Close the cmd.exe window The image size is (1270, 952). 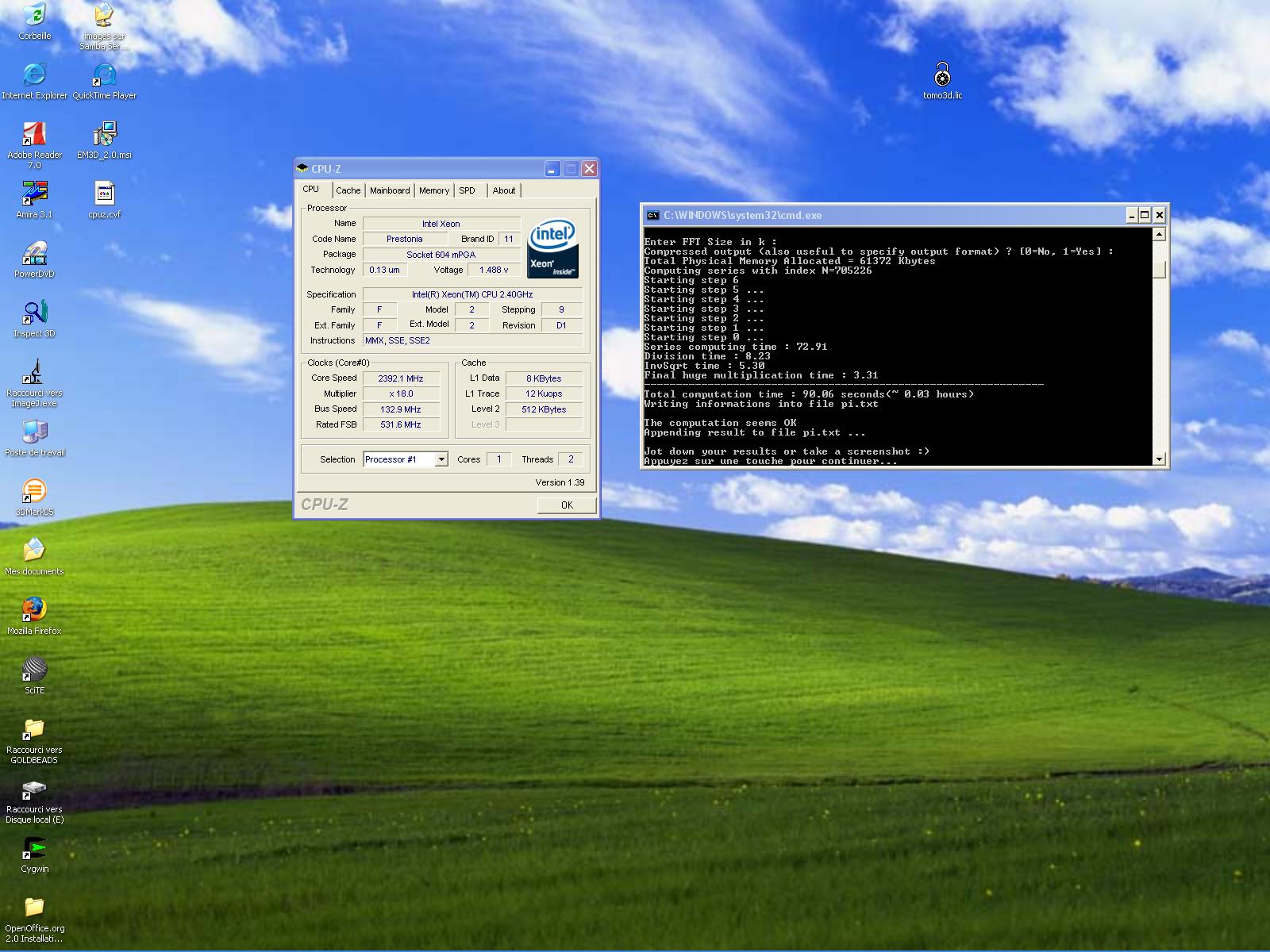[x=1160, y=215]
